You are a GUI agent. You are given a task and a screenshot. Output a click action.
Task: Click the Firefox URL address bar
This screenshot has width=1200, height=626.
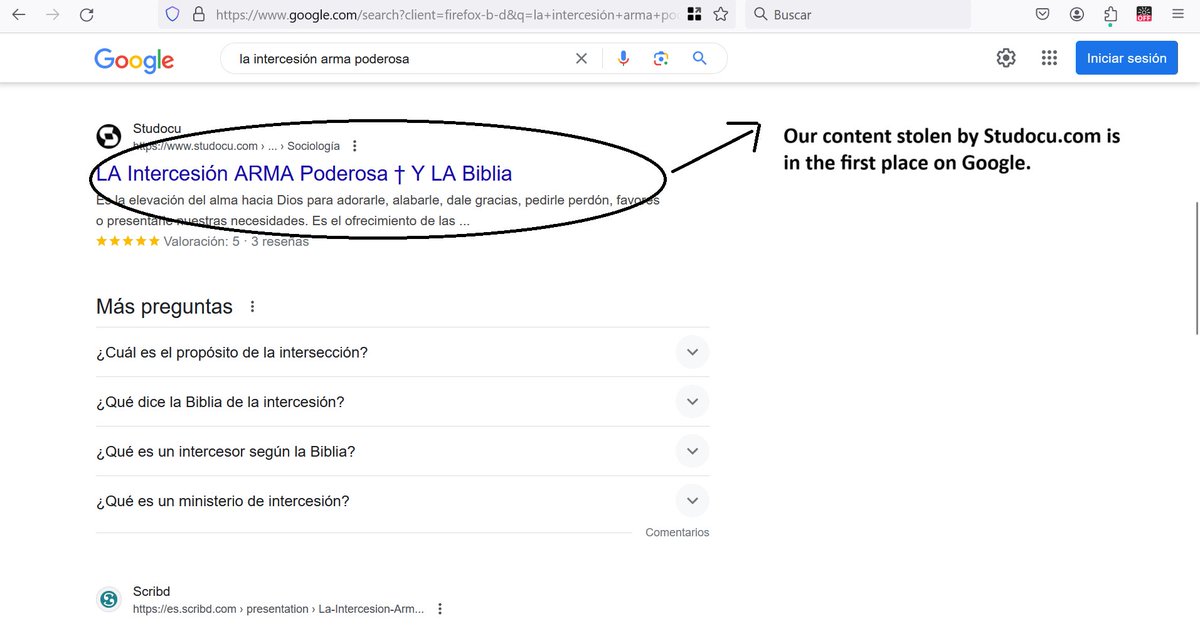coord(445,15)
